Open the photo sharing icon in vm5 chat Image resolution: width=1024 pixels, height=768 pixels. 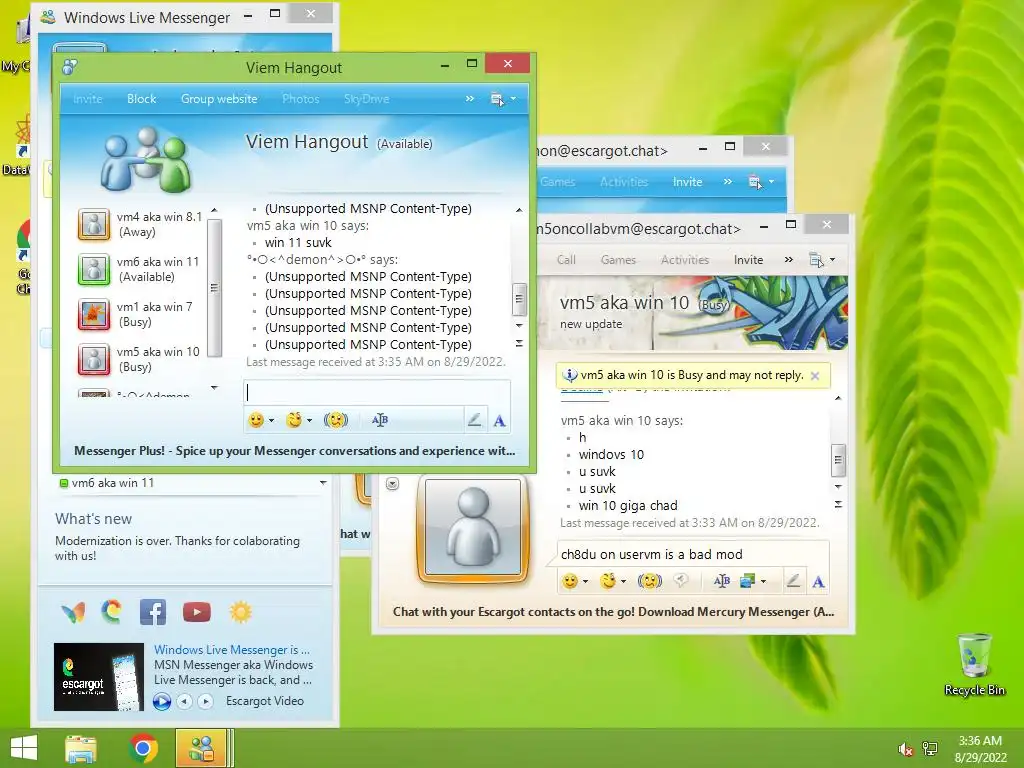tap(747, 581)
